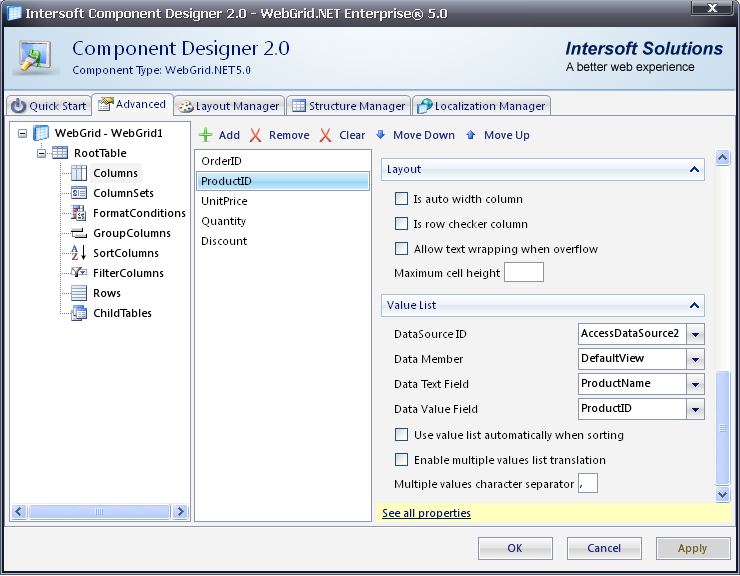Click the tree scrollbar right arrow
The width and height of the screenshot is (740, 576).
coord(180,511)
